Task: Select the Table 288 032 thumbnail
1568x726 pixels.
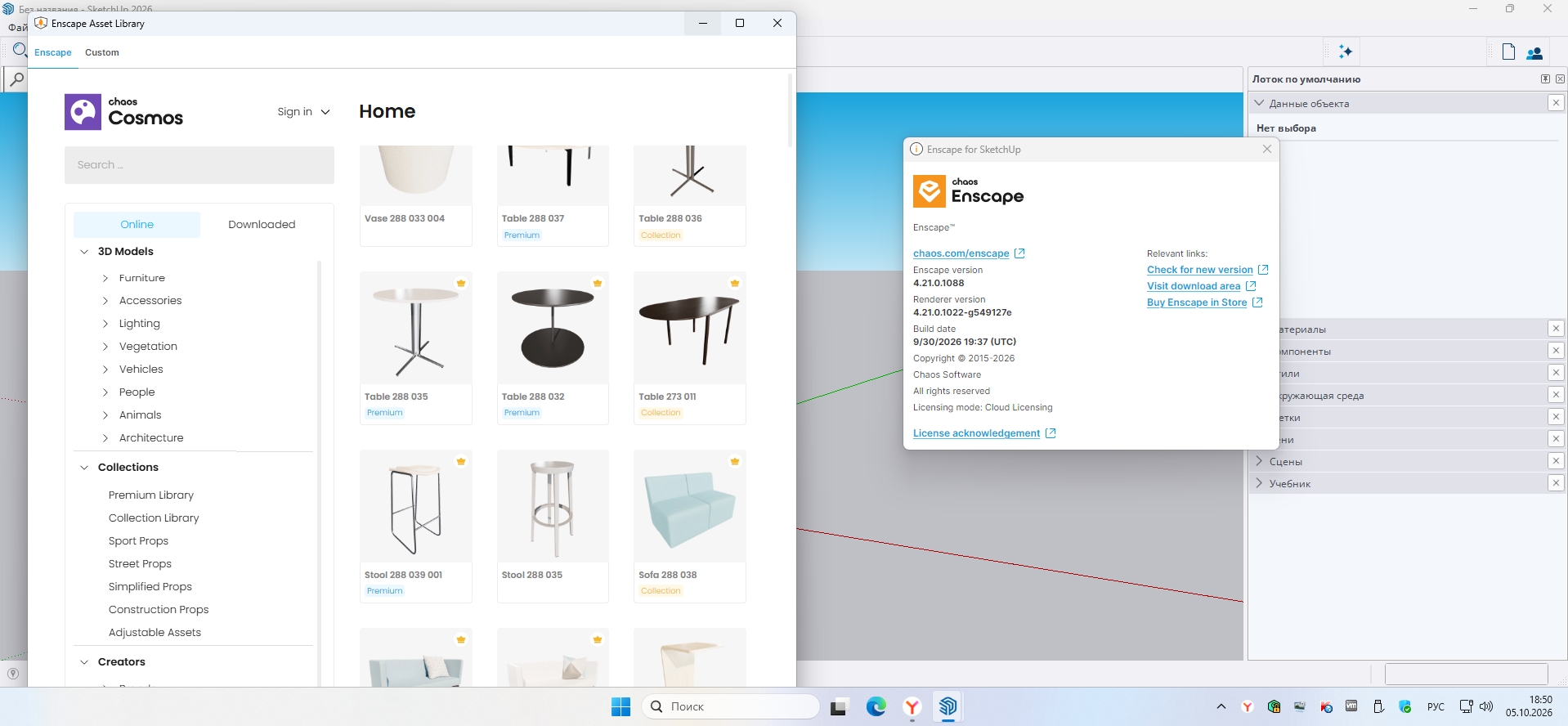Action: 553,329
